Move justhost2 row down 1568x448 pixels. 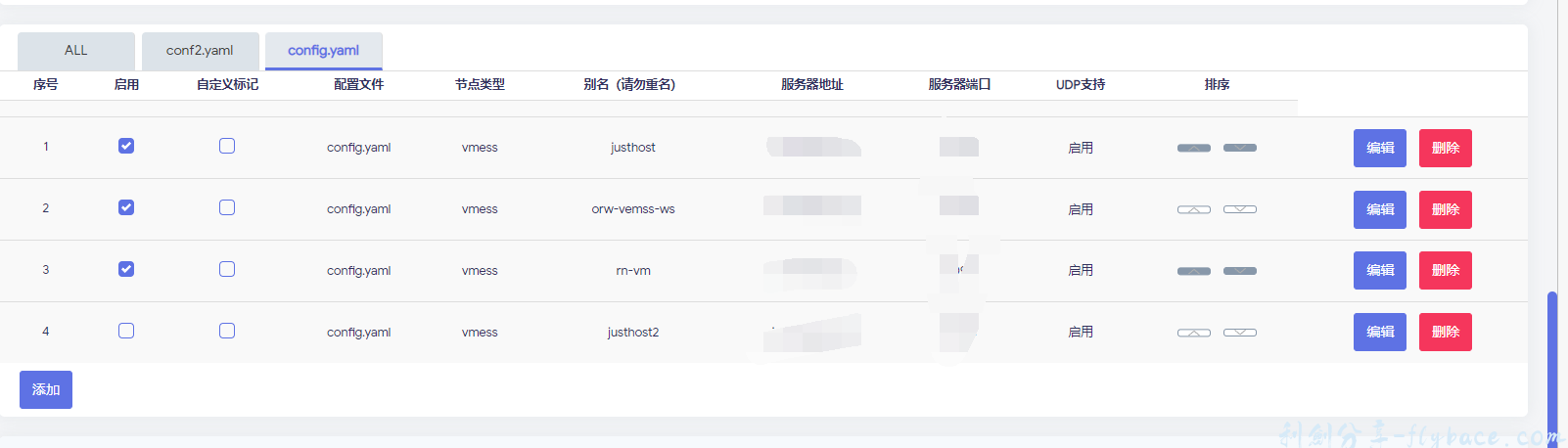[1239, 333]
